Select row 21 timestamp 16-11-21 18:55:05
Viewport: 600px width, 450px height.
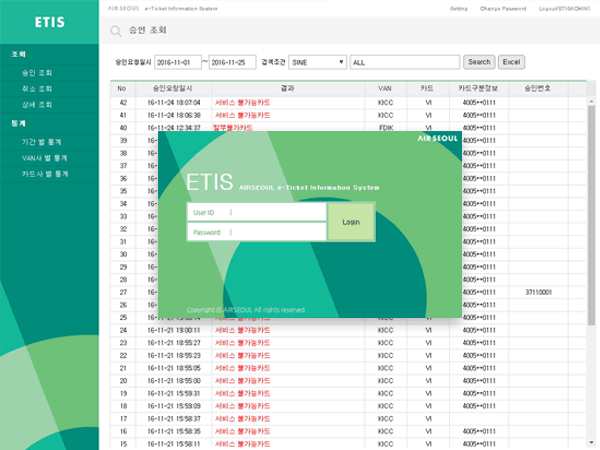[x=174, y=368]
